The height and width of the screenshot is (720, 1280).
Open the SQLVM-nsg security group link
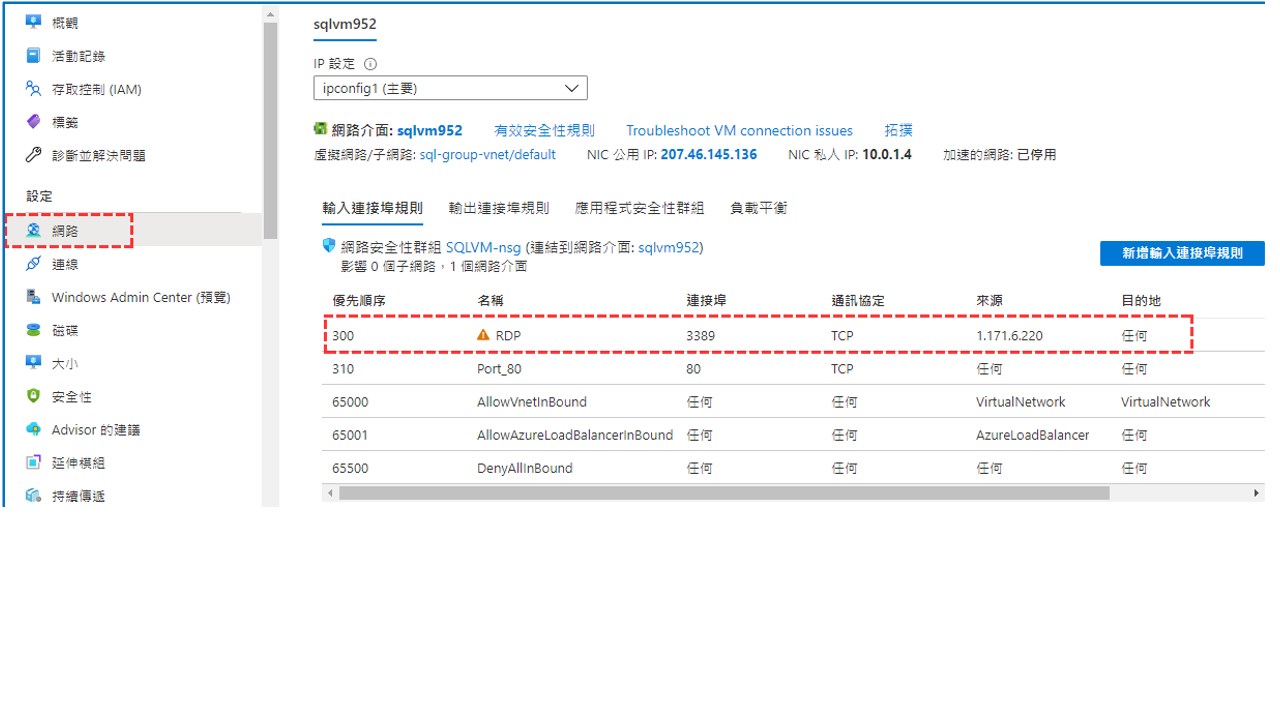point(483,247)
